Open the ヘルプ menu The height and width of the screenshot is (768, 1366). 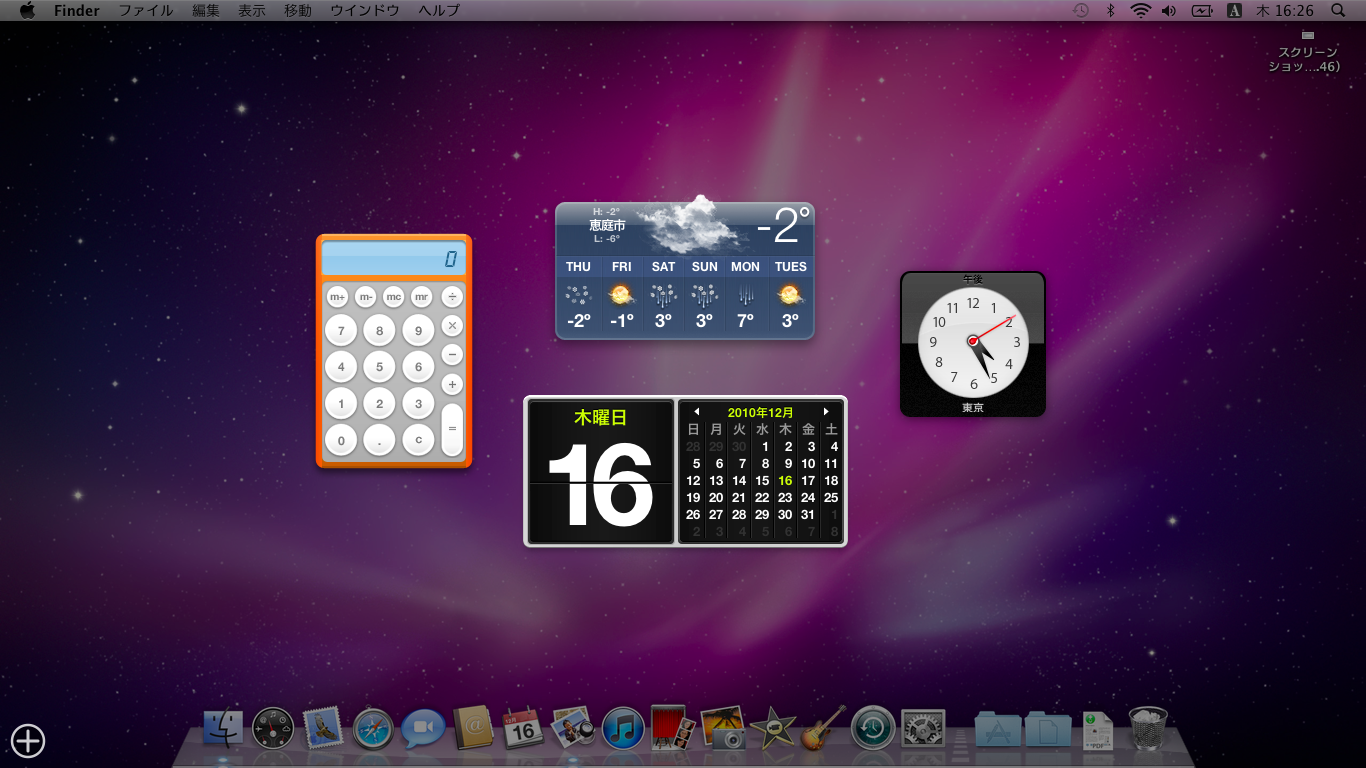[x=439, y=10]
